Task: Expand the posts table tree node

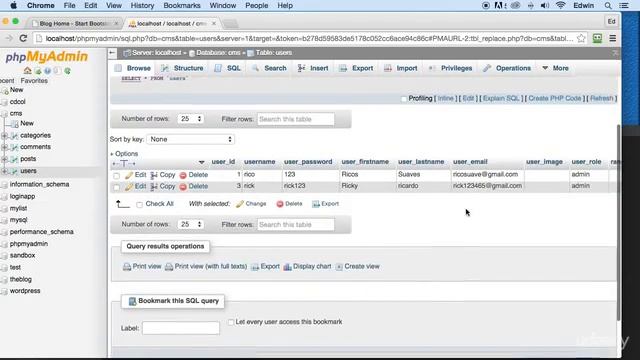Action: [4, 159]
